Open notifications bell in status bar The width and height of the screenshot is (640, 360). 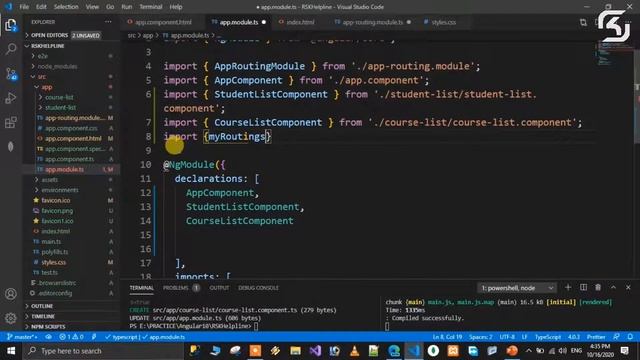point(630,337)
